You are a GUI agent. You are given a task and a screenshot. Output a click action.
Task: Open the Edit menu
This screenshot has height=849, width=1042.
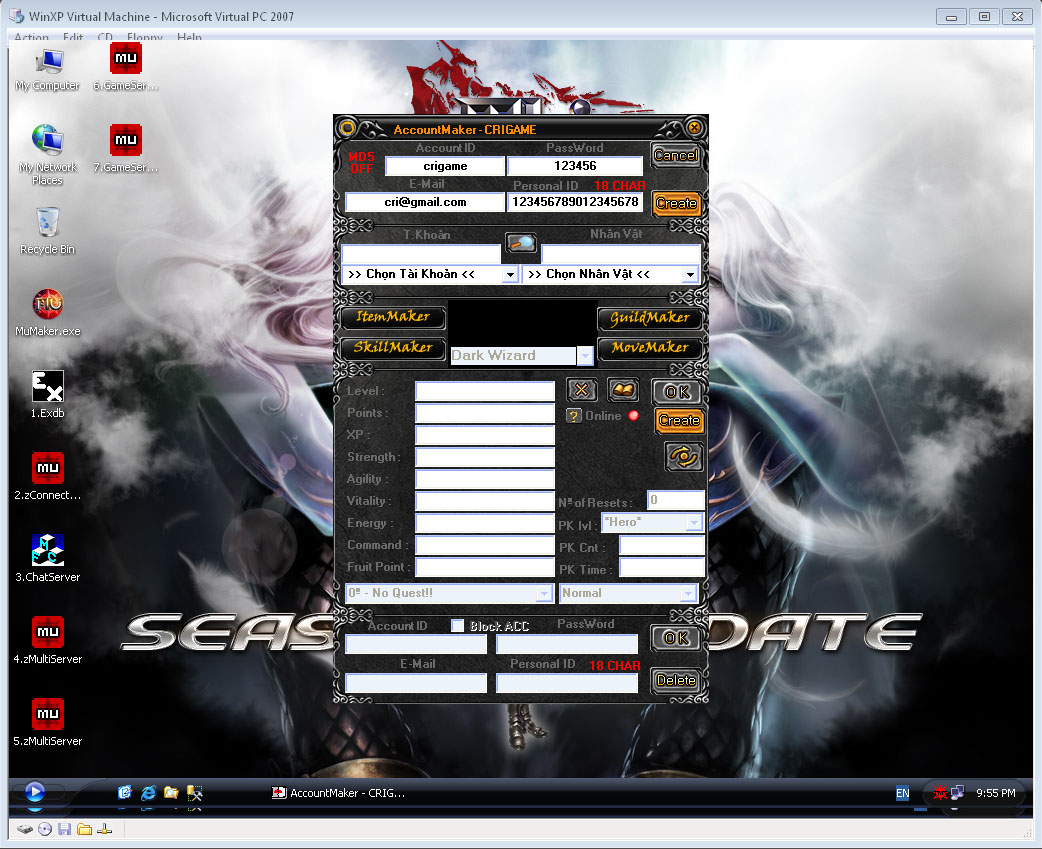click(x=73, y=37)
